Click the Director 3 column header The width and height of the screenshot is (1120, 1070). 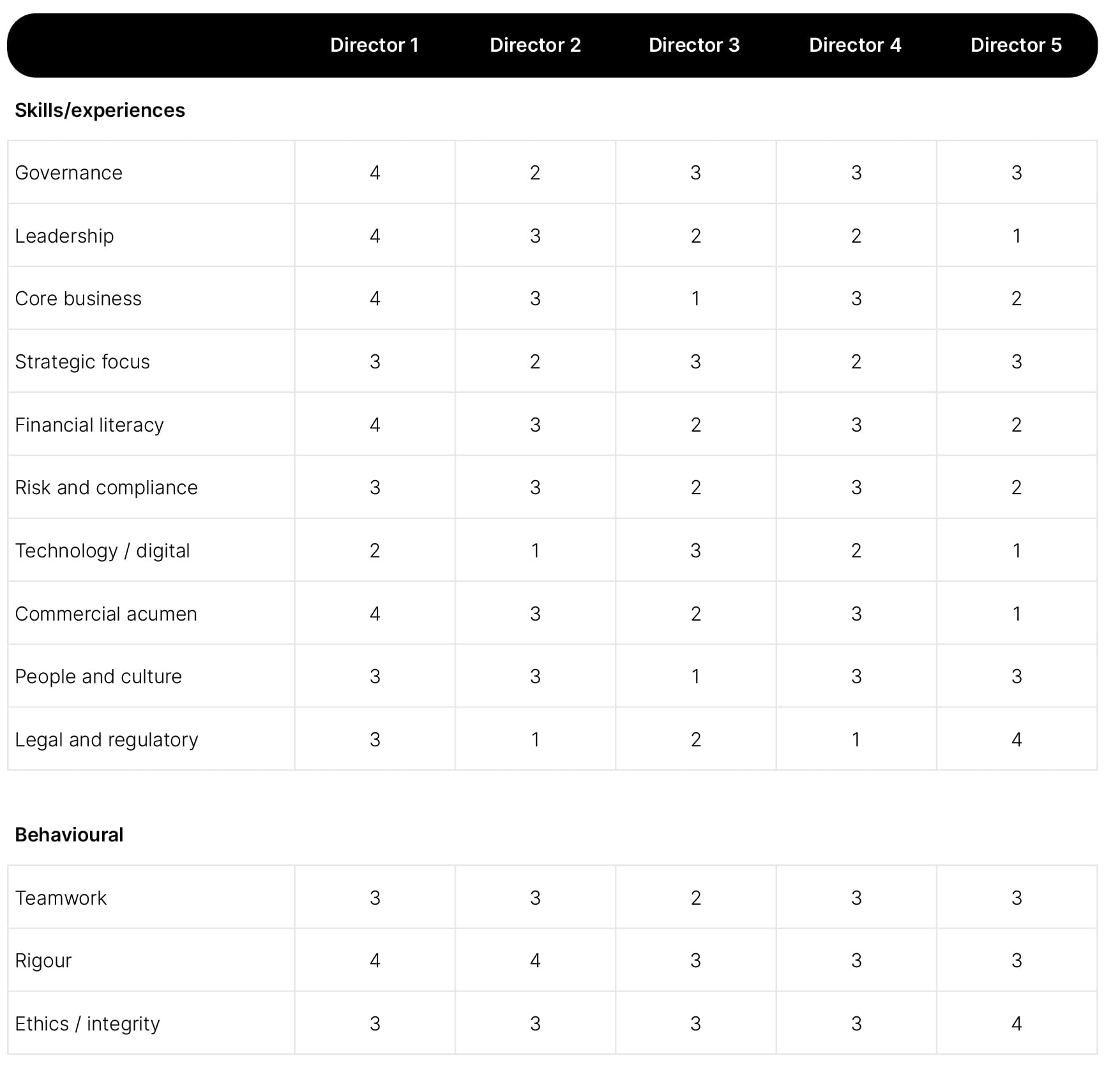(694, 45)
